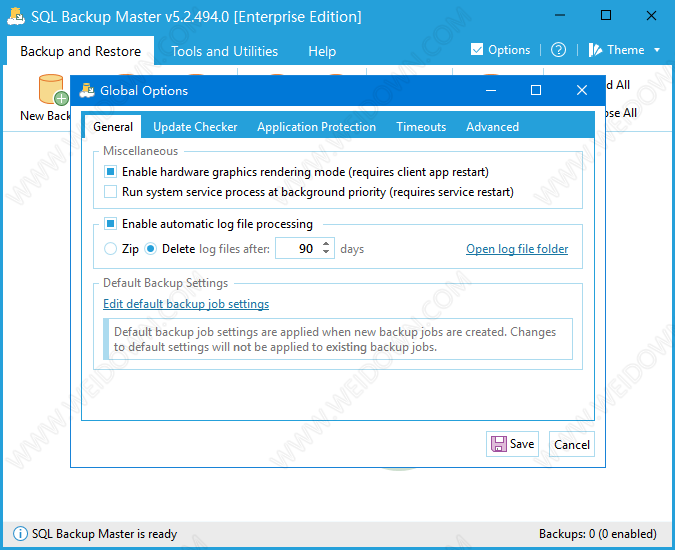Click the help question mark icon
675x550 pixels.
point(558,50)
